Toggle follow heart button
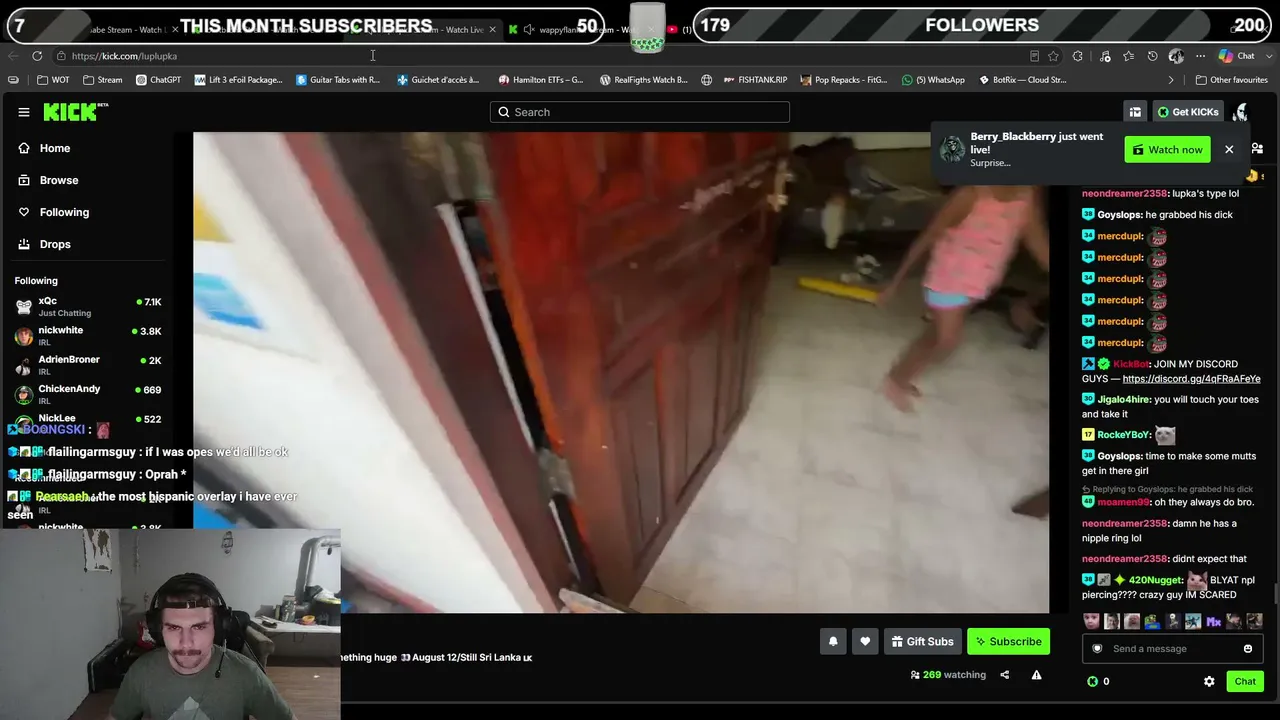This screenshot has width=1280, height=720. [x=865, y=642]
